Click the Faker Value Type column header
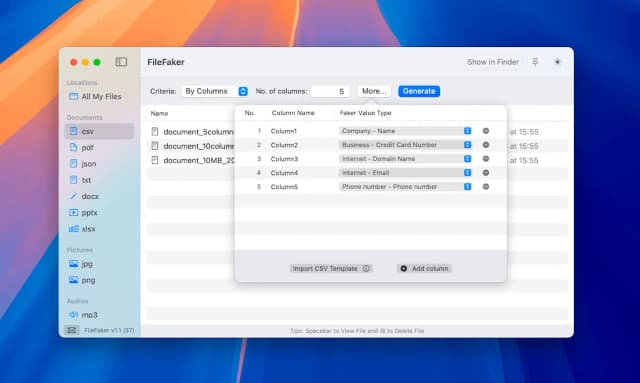Screen dimensions: 640x383 [365, 113]
